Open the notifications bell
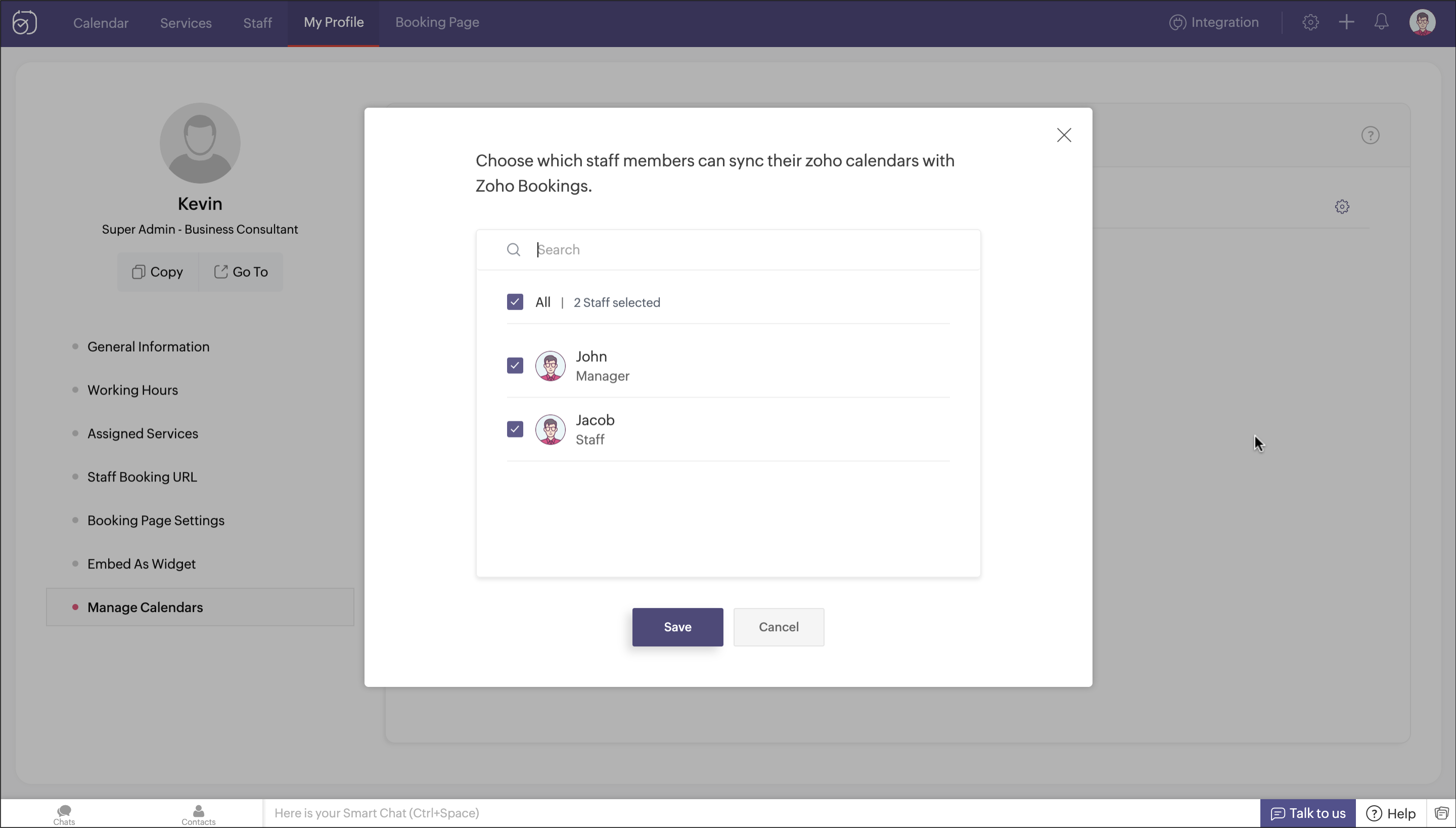This screenshot has width=1456, height=828. pos(1382,23)
